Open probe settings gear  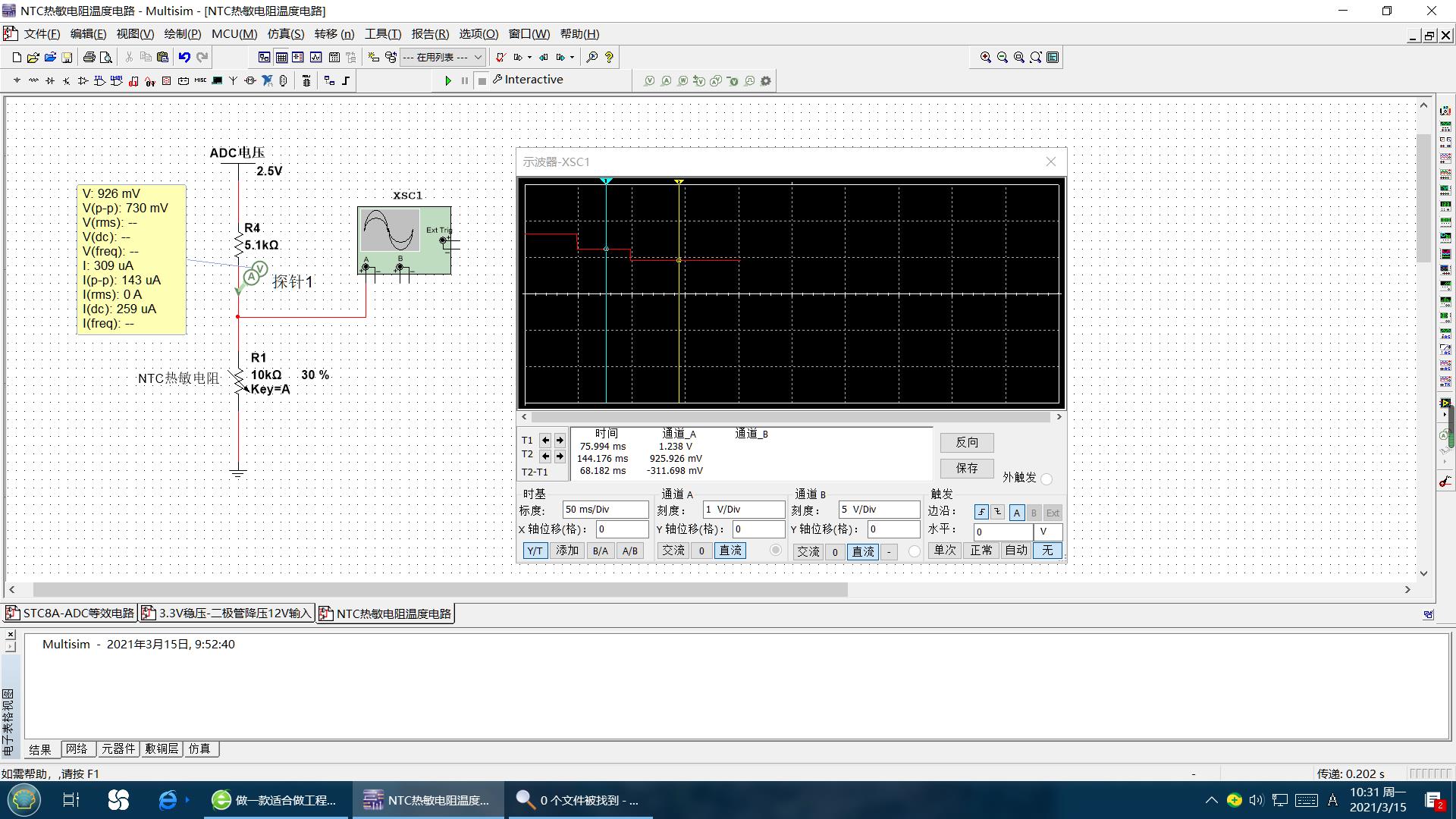pos(766,80)
